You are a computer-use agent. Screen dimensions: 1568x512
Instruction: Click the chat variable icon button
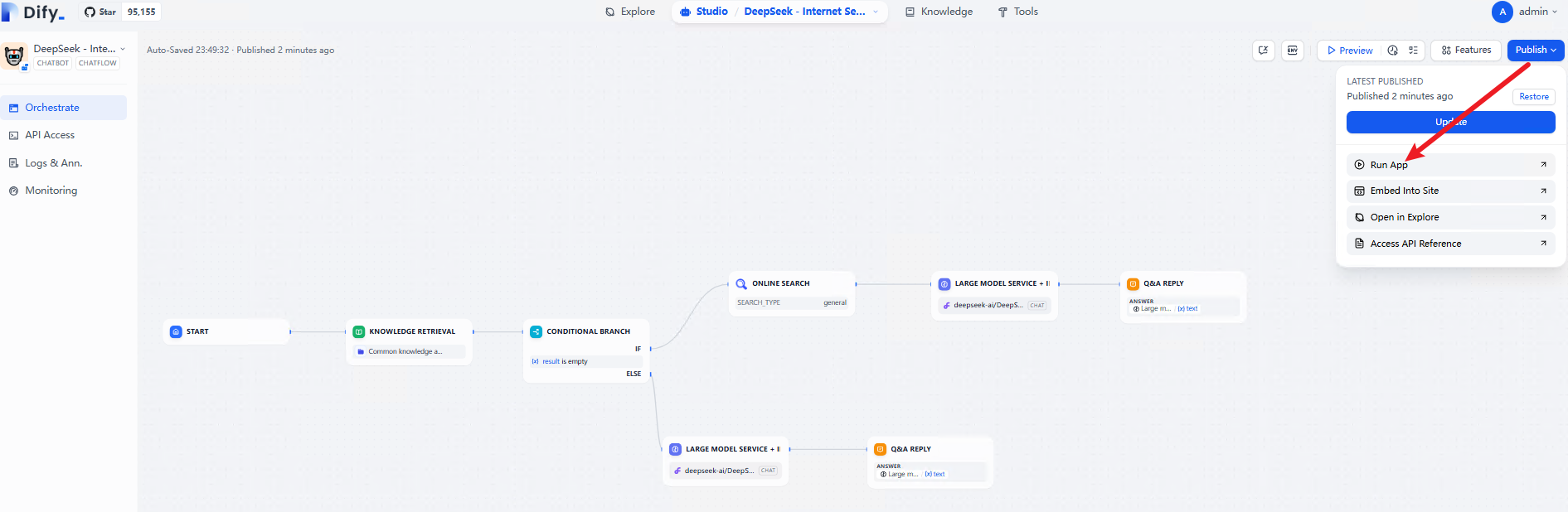pos(1263,51)
